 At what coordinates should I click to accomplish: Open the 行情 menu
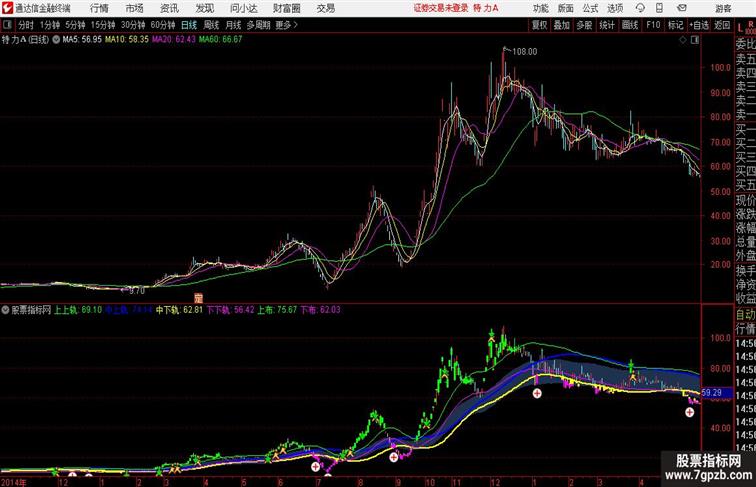99,8
